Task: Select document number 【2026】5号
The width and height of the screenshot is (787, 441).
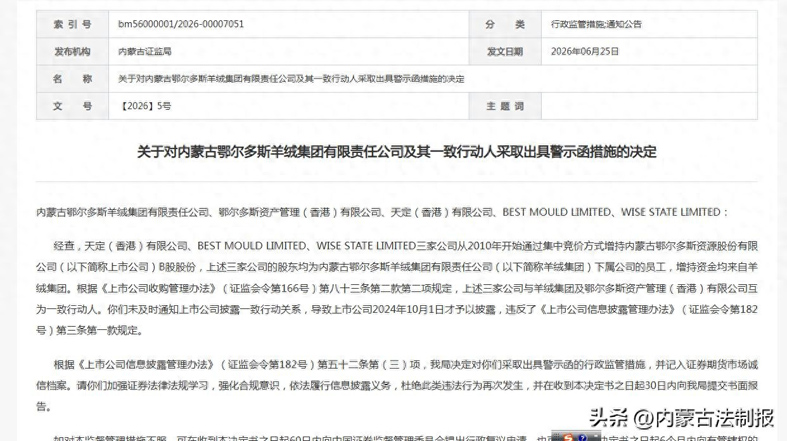Action: (x=145, y=106)
